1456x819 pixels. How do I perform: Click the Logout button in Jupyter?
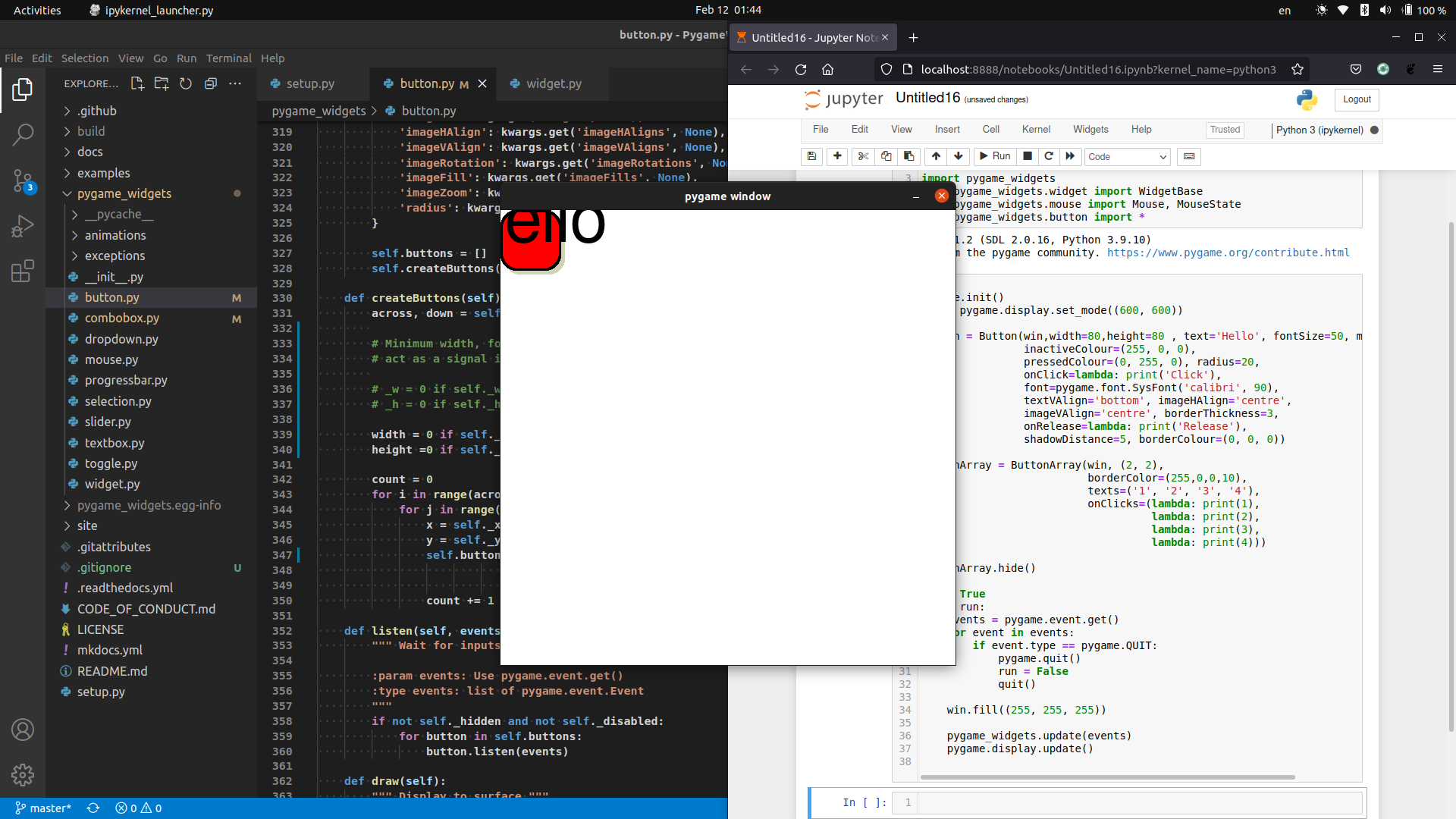coord(1356,99)
